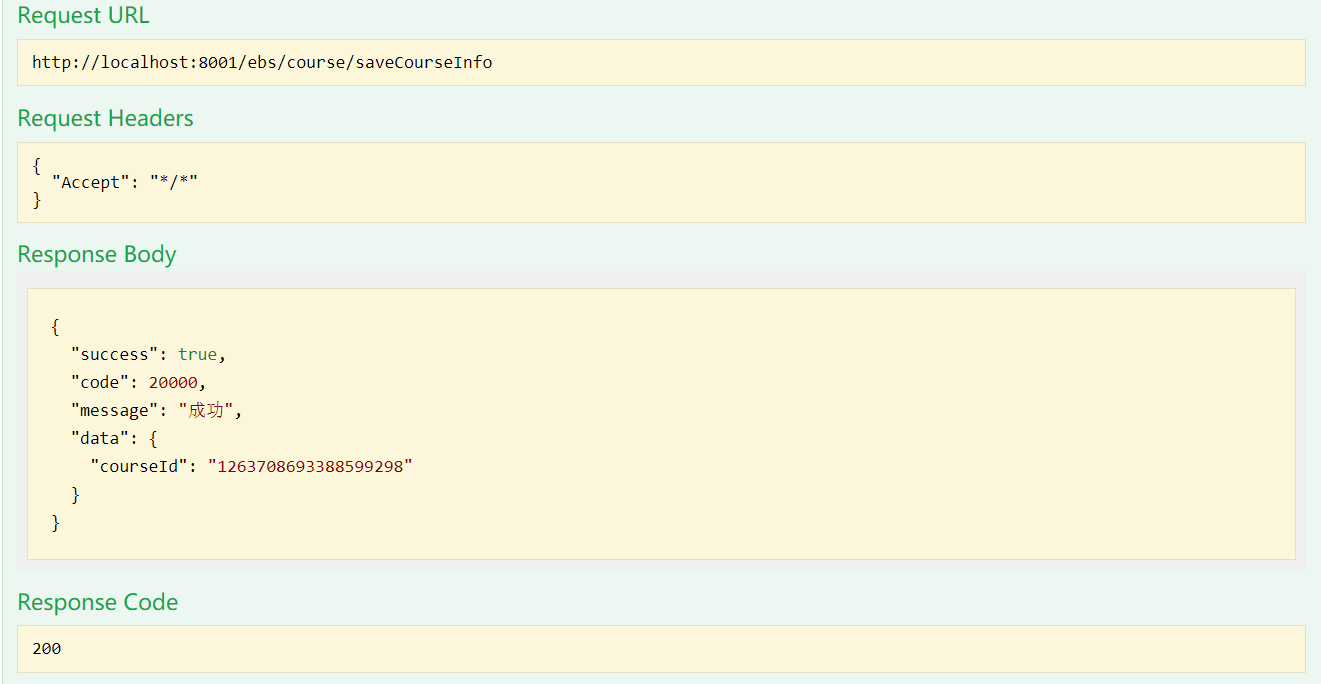Click the true value in response body
This screenshot has width=1321, height=684.
(197, 354)
